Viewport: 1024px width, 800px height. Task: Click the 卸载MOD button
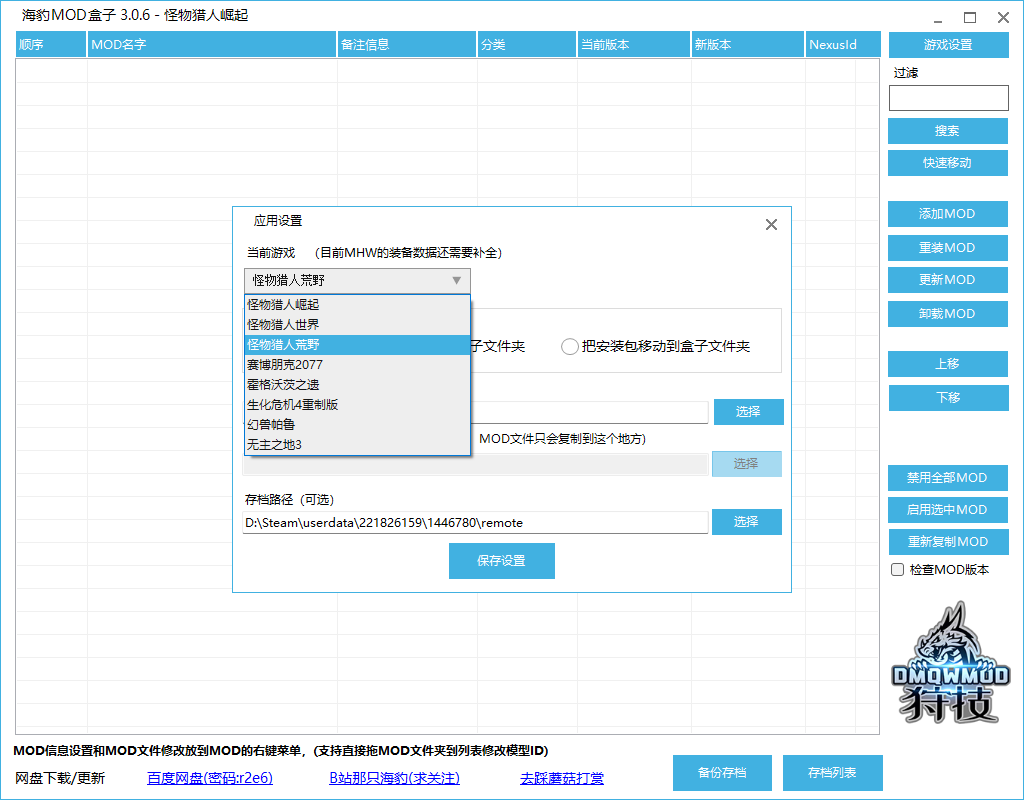point(948,313)
